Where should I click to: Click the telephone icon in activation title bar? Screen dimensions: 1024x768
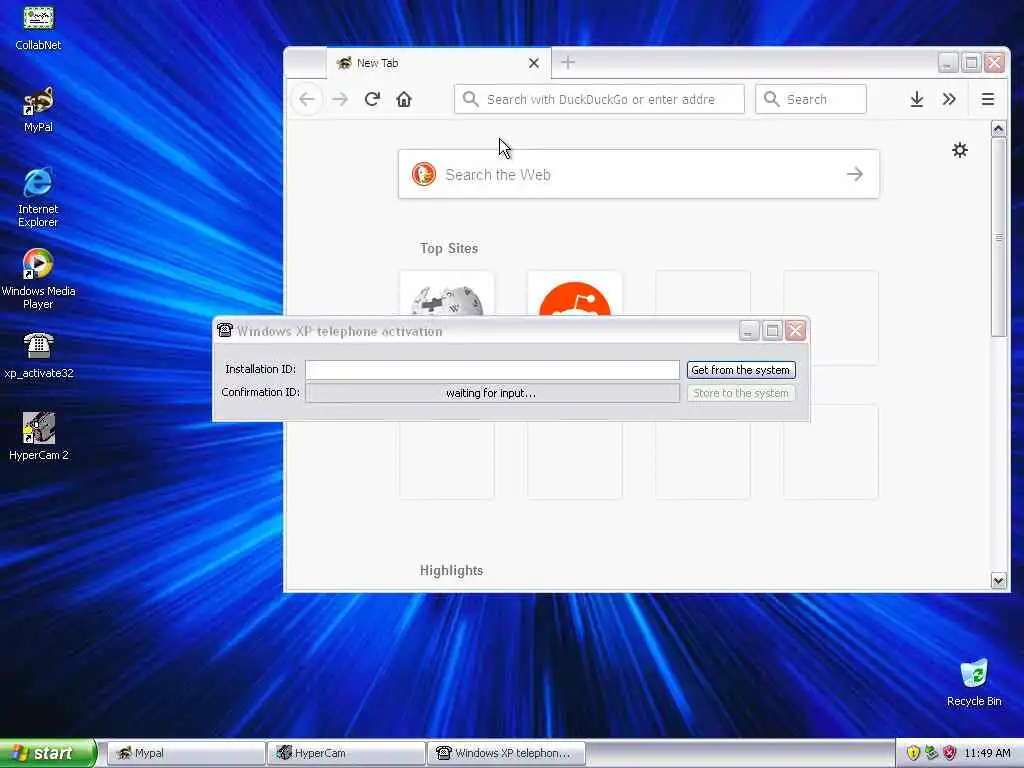pos(225,330)
